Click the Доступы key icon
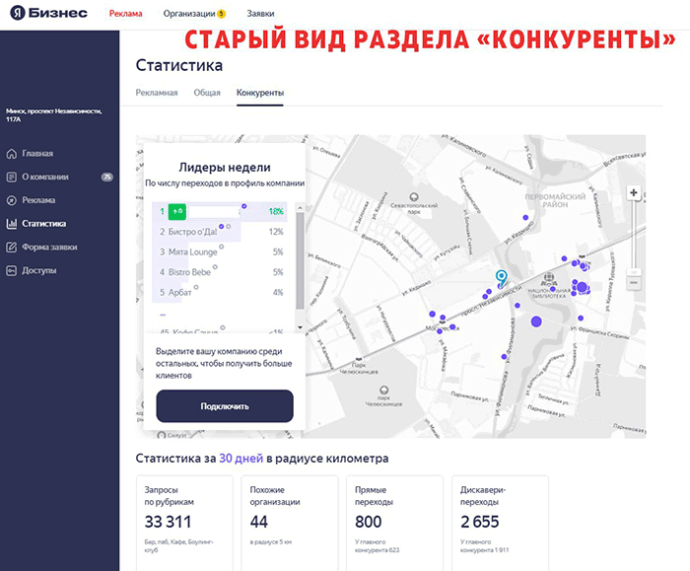 pos(11,270)
